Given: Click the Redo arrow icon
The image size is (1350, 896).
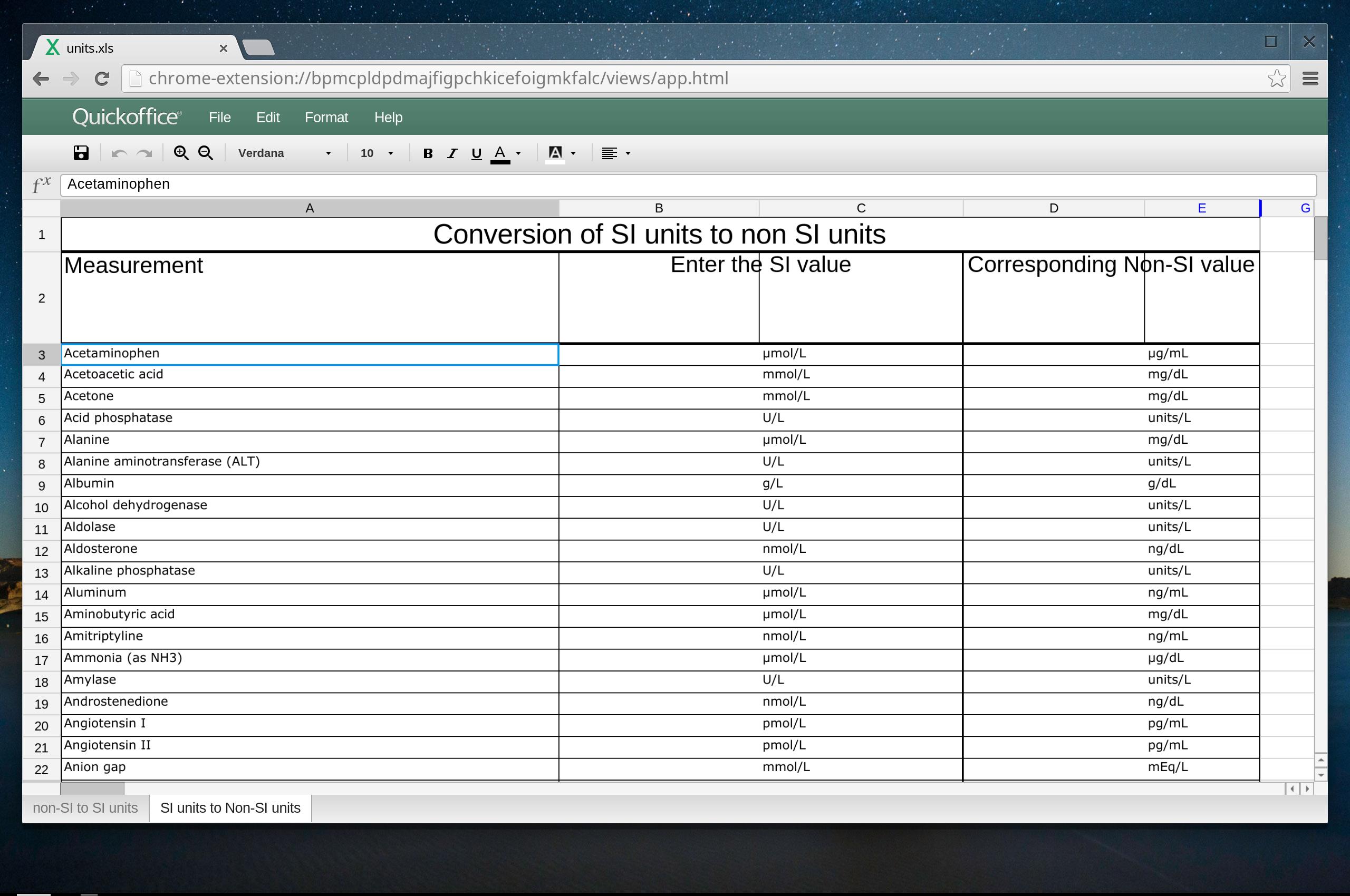Looking at the screenshot, I should click(144, 153).
